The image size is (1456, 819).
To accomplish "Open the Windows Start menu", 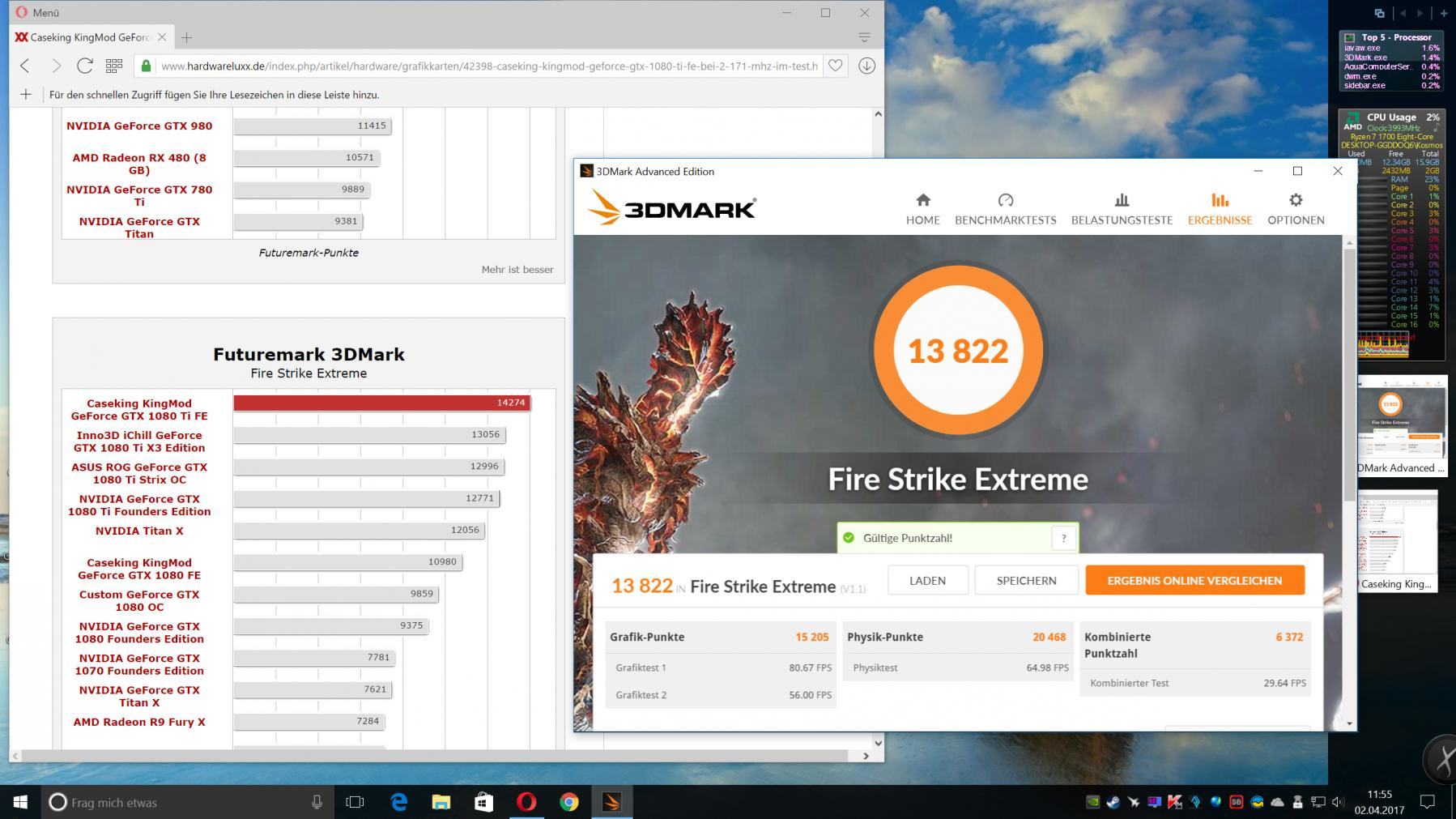I will 20,802.
